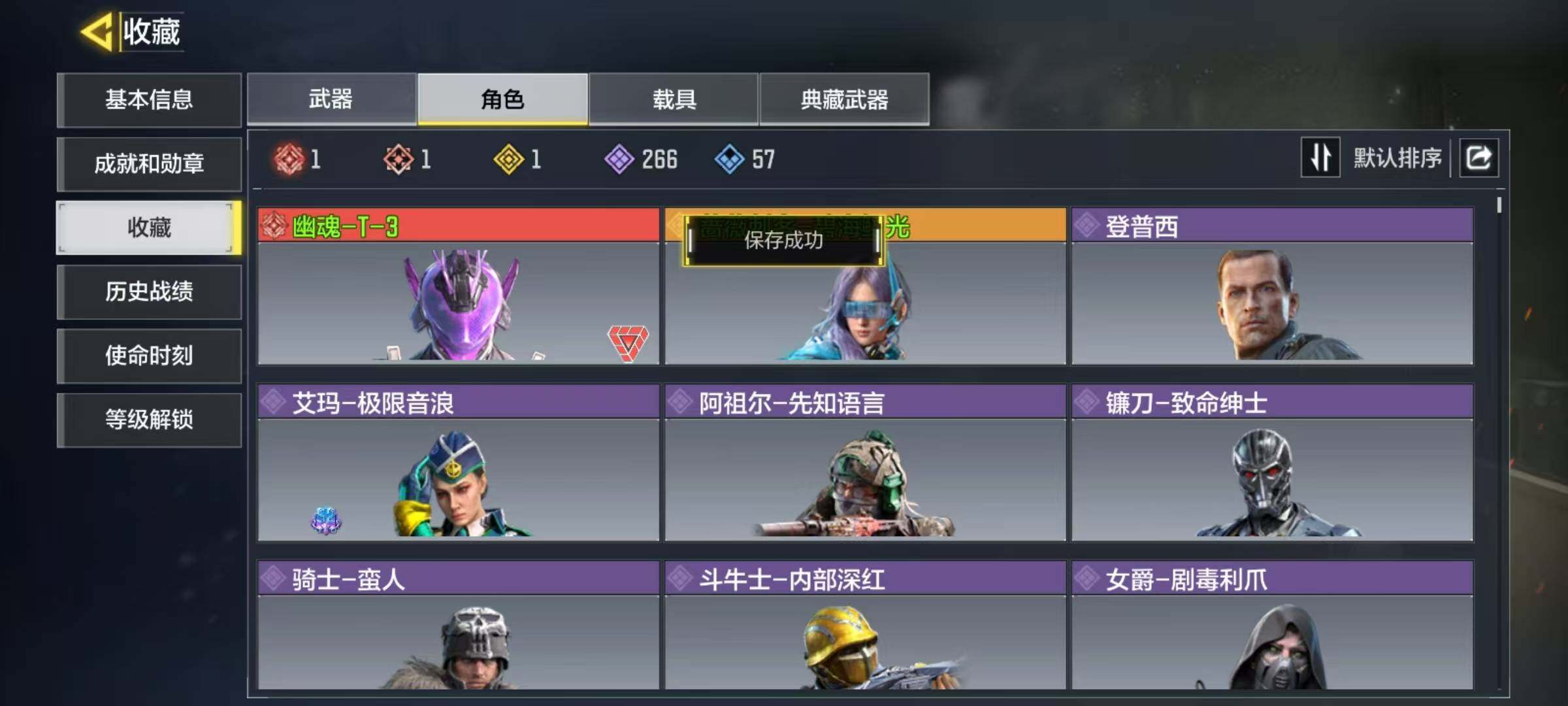Switch to the 载具 tab
1568x706 pixels.
[x=674, y=99]
